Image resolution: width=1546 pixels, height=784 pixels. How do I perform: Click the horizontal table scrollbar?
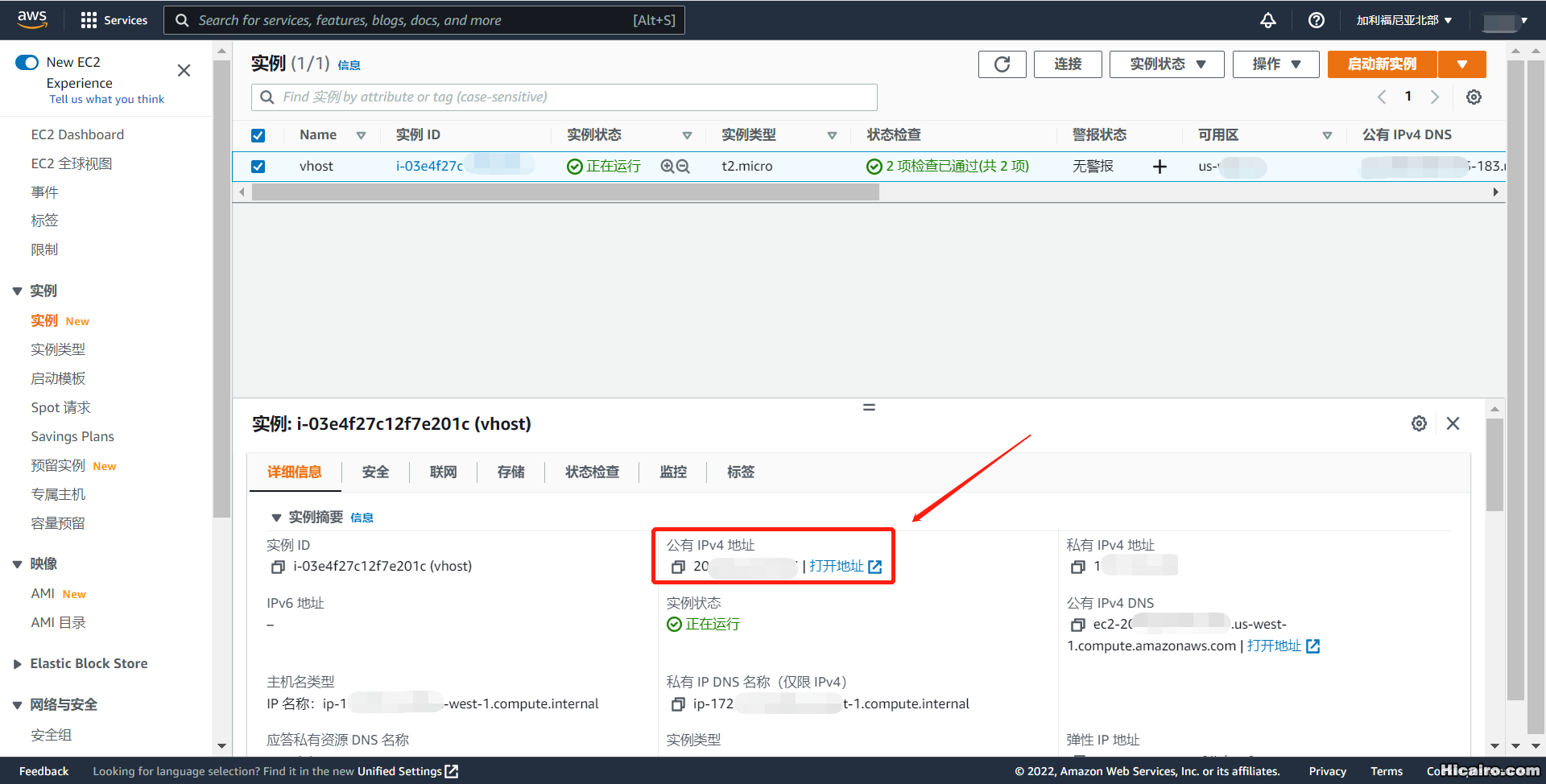(x=565, y=192)
